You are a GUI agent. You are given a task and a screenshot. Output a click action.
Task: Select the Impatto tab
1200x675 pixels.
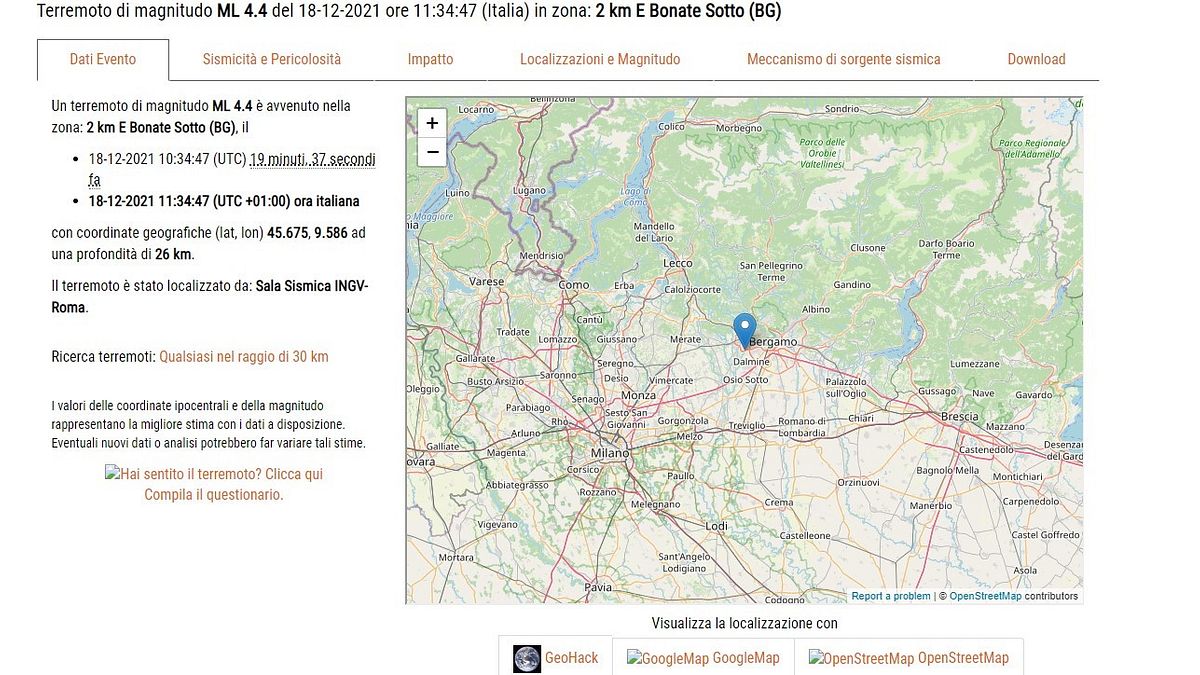coord(430,59)
